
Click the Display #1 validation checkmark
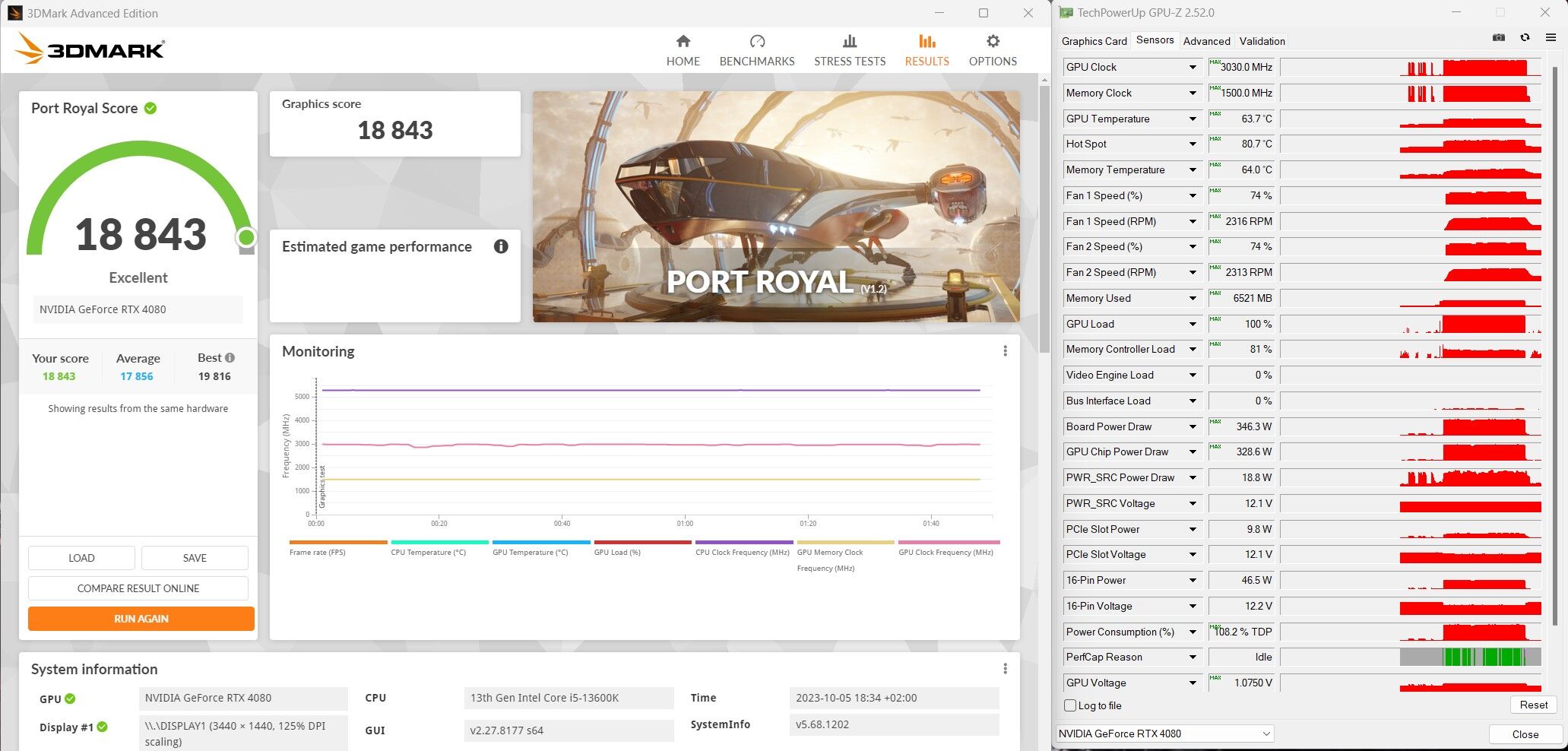(102, 727)
